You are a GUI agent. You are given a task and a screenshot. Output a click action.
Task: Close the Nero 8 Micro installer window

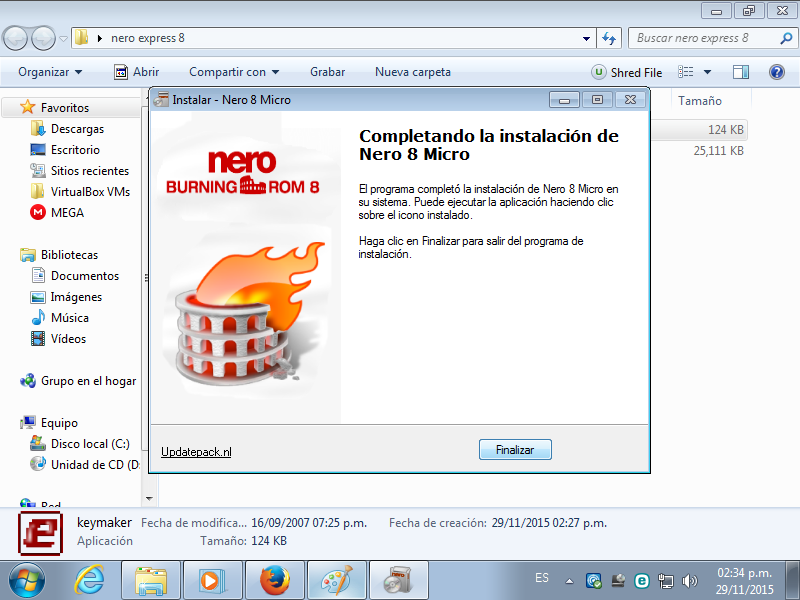pos(631,99)
